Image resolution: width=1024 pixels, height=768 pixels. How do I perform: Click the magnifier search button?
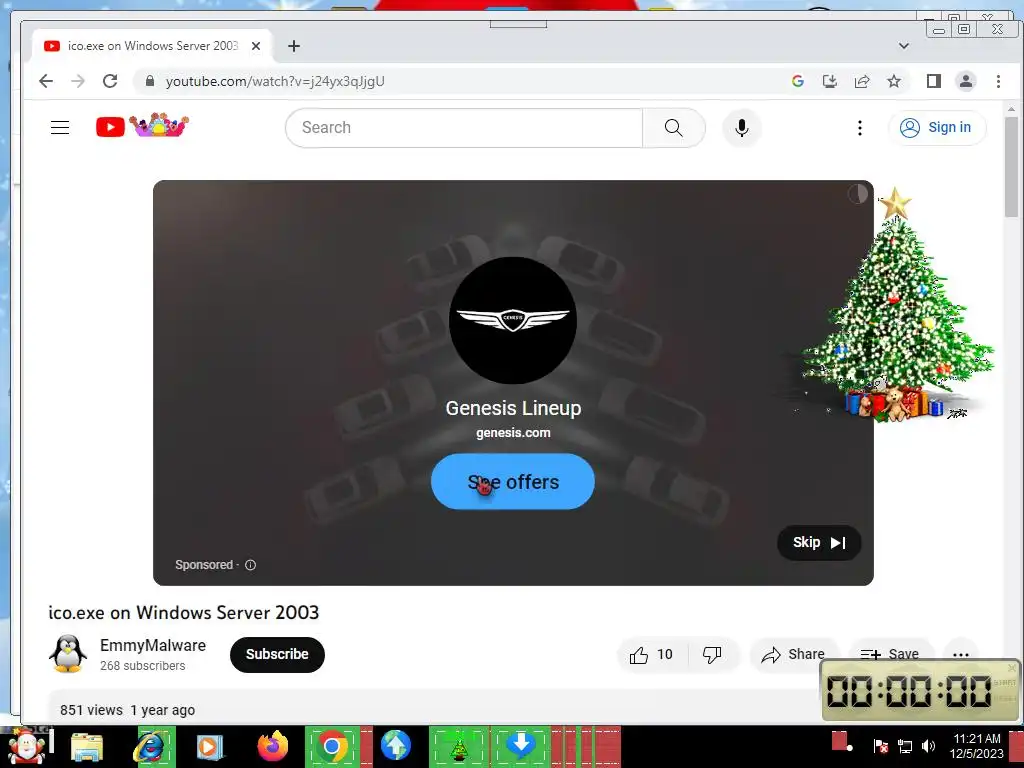click(x=673, y=127)
